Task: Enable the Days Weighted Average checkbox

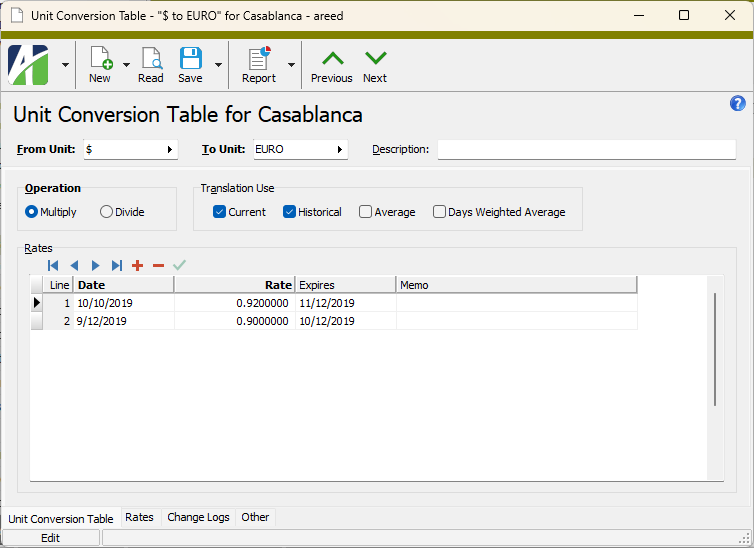Action: [x=440, y=212]
